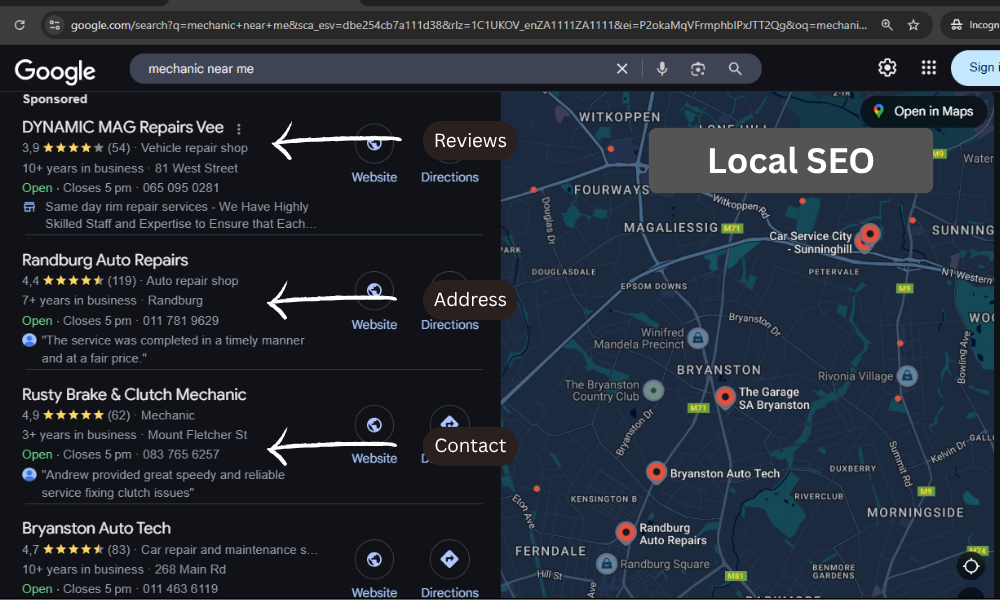Viewport: 1000px width, 600px height.
Task: Click in the 'mechanic near me' search field
Action: (376, 68)
